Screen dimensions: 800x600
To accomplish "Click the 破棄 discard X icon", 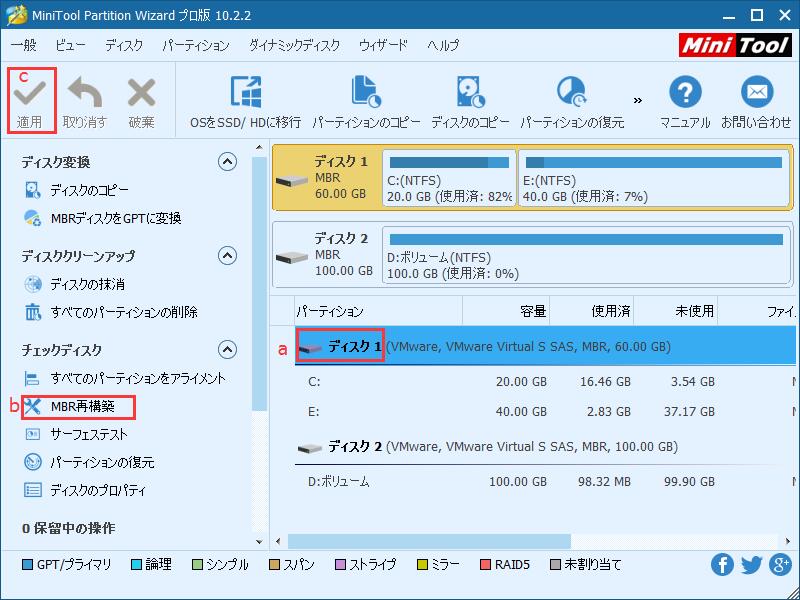I will 141,93.
